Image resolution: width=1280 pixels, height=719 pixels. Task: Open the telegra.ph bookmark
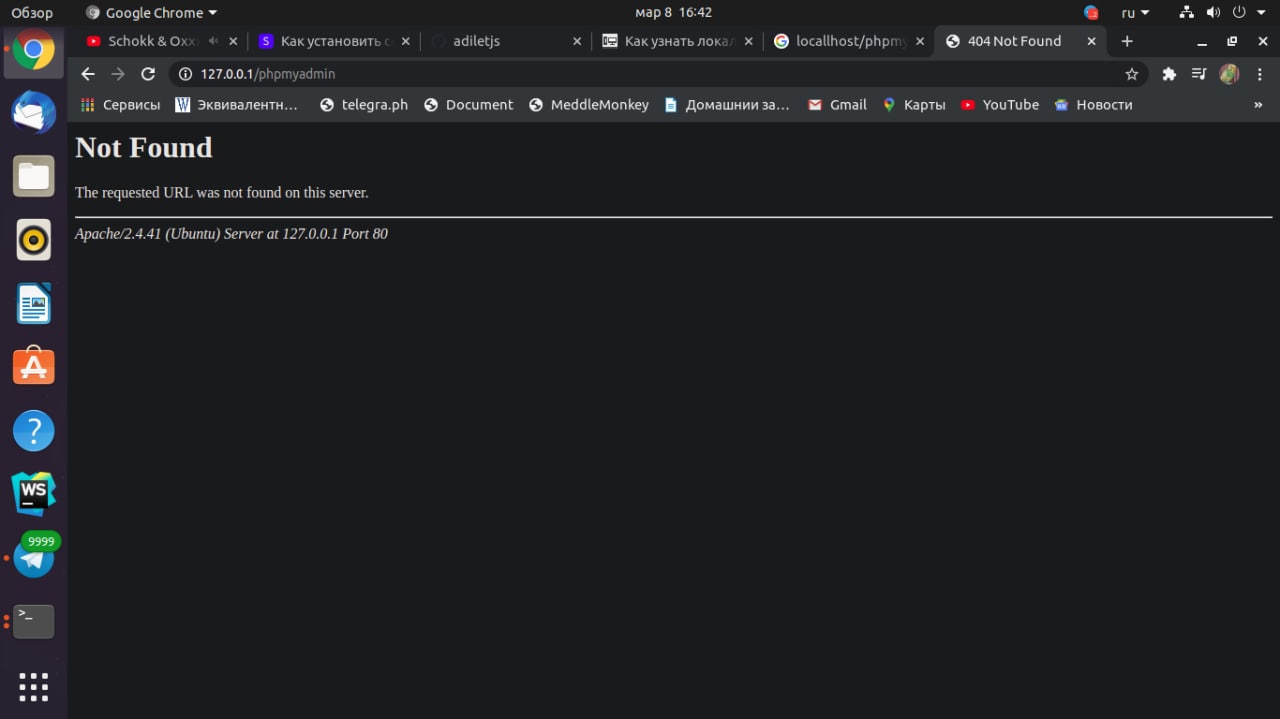click(x=364, y=105)
